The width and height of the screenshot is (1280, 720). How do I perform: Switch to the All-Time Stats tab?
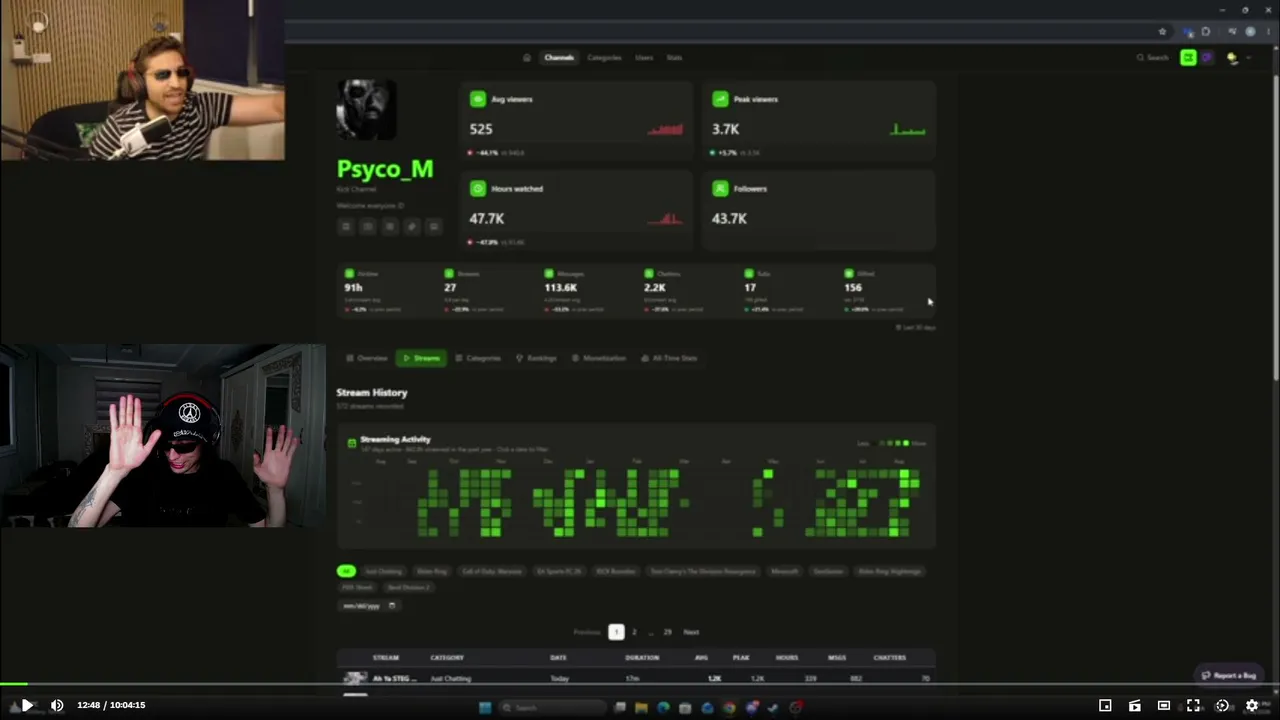pos(669,358)
